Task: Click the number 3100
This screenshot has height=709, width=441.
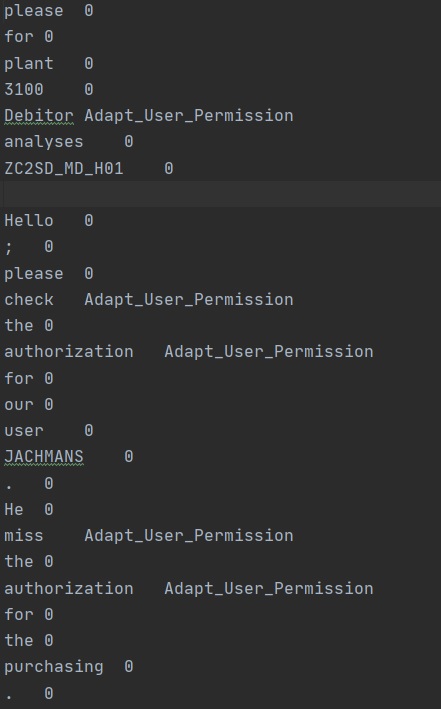Action: 24,90
